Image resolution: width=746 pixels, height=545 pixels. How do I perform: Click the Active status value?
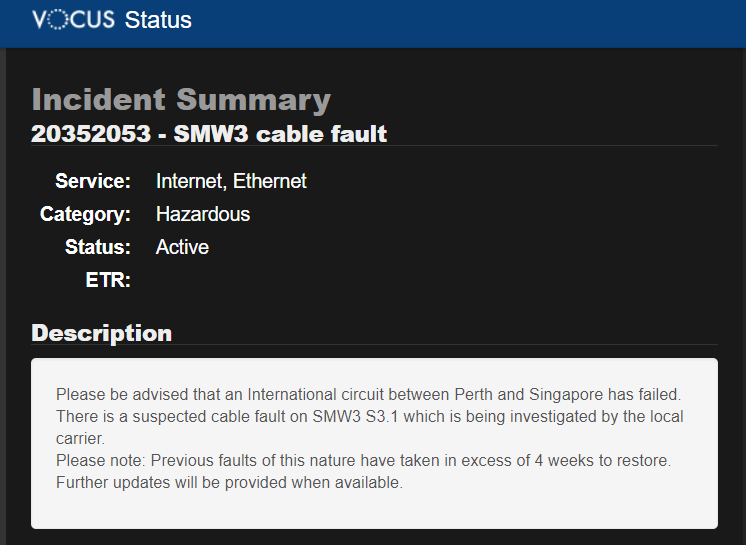point(182,247)
